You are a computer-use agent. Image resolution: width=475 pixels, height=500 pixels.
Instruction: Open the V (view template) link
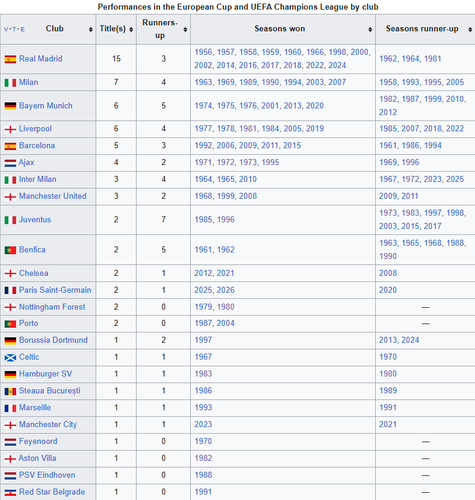[6, 29]
